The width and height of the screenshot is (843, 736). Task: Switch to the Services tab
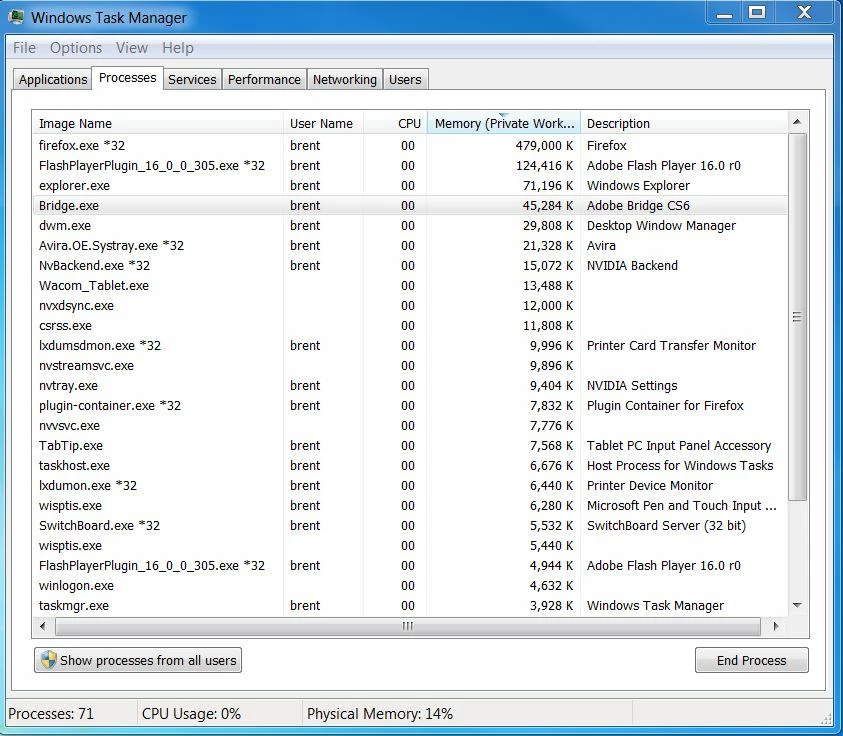192,80
